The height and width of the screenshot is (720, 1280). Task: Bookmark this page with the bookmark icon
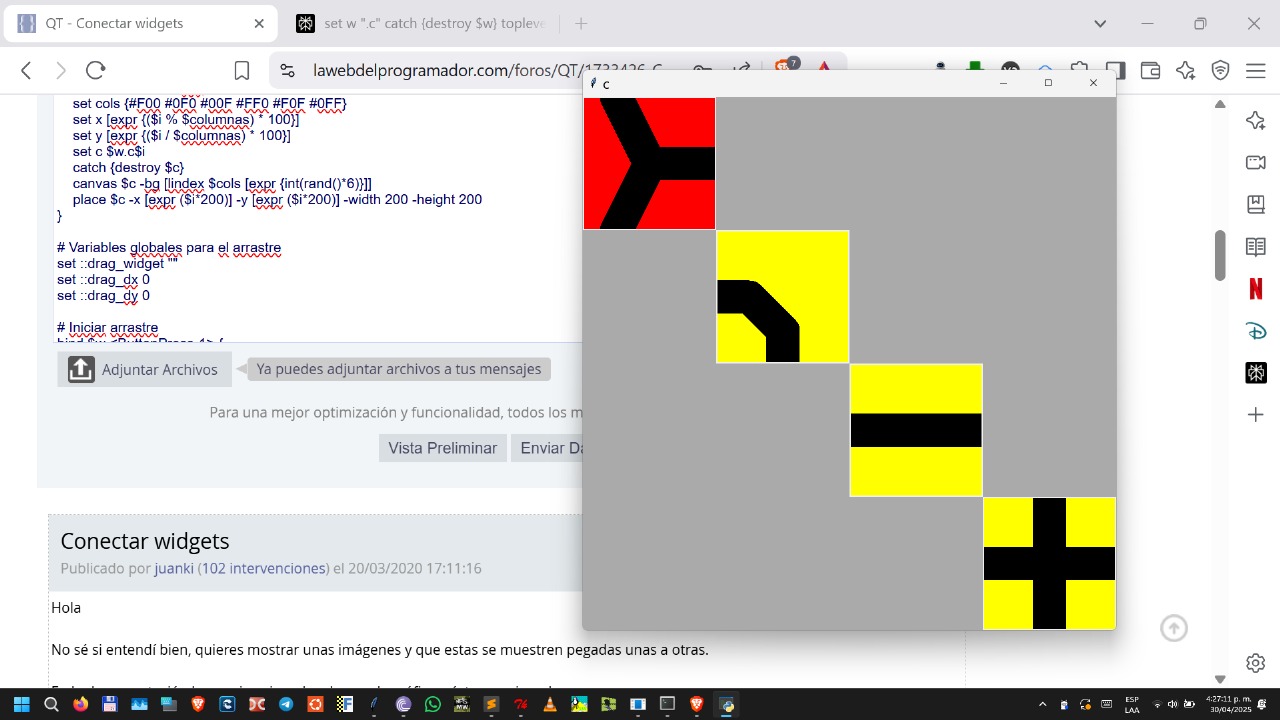[242, 70]
